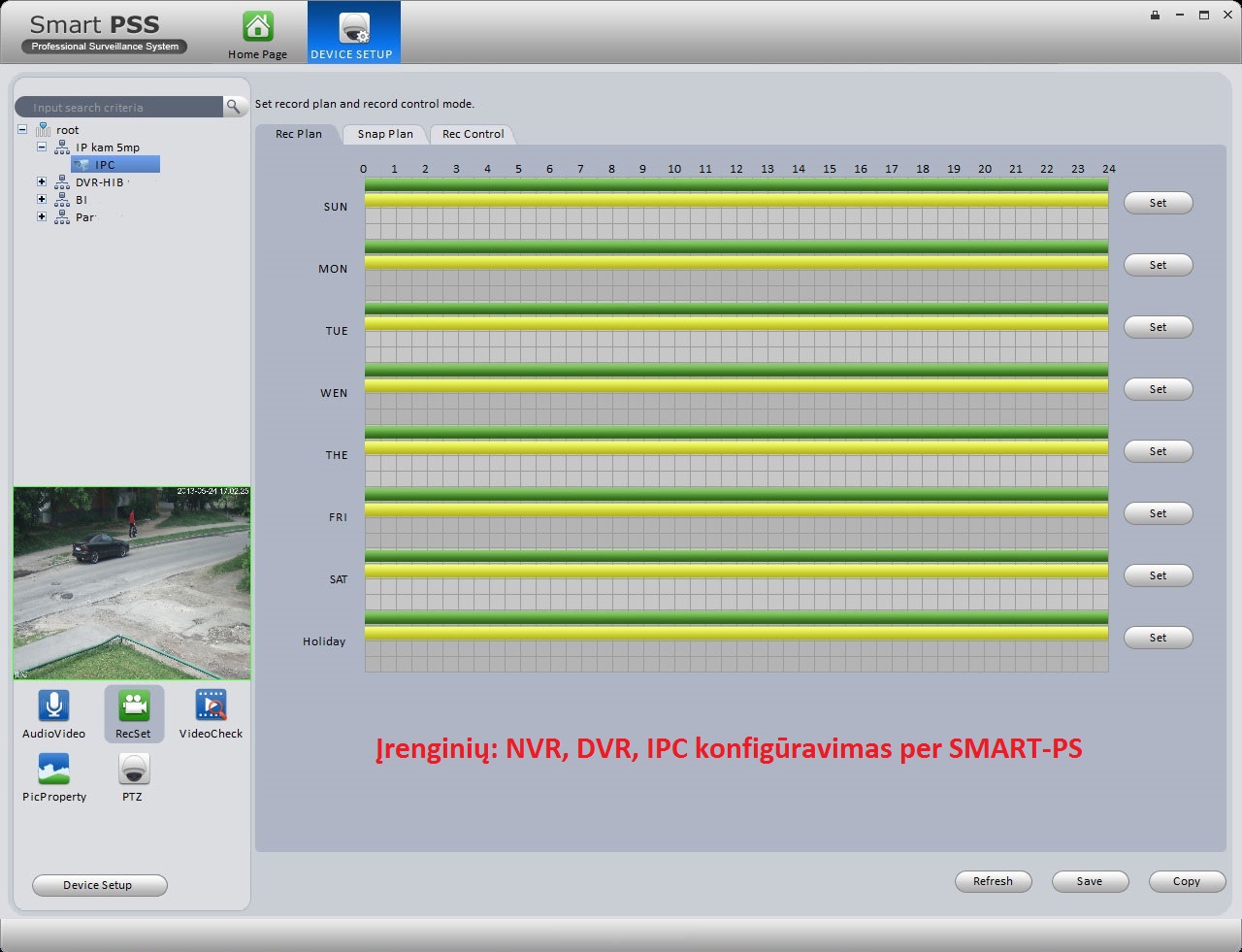Click the FRI yellow record bar
The height and width of the screenshot is (952, 1242).
736,510
